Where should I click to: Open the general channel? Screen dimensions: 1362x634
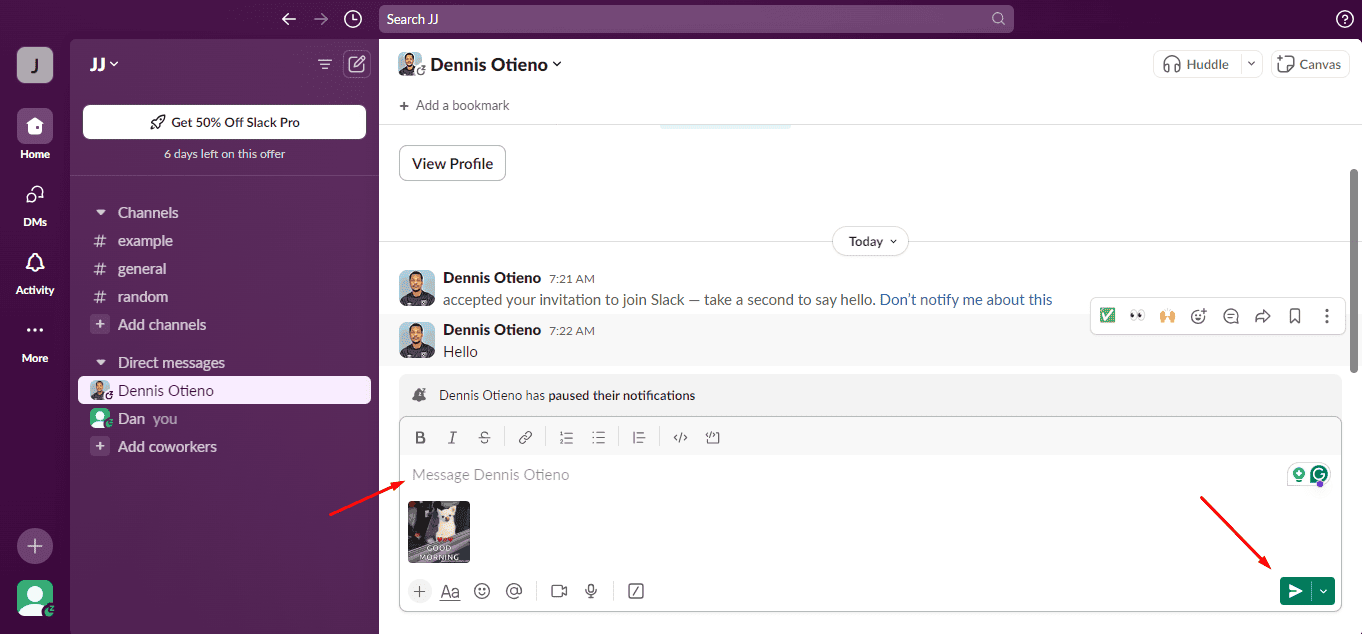pyautogui.click(x=142, y=269)
